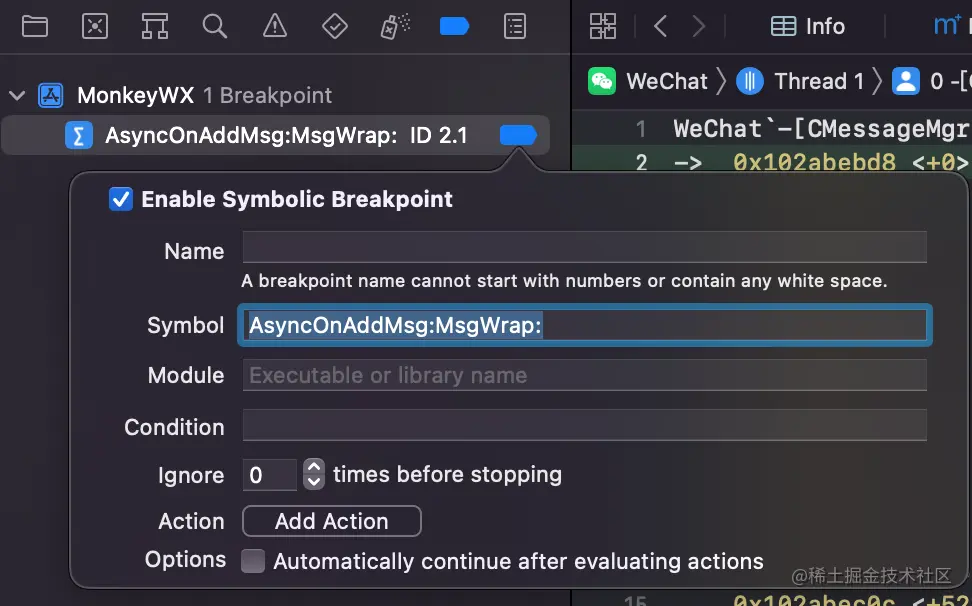Click the m+ icon at top right of editor
This screenshot has height=606, width=972.
click(947, 25)
